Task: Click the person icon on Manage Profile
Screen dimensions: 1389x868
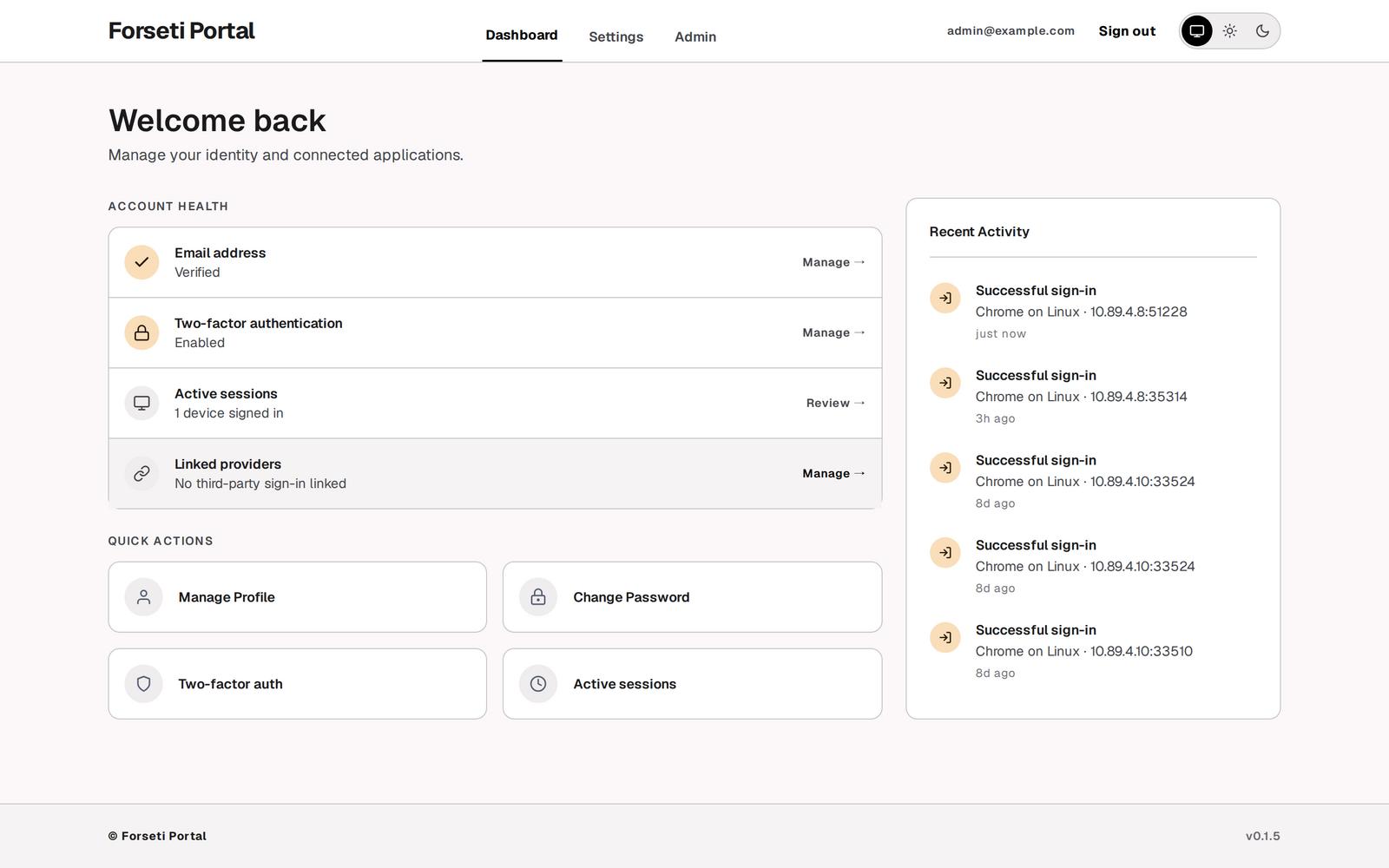Action: click(x=144, y=597)
